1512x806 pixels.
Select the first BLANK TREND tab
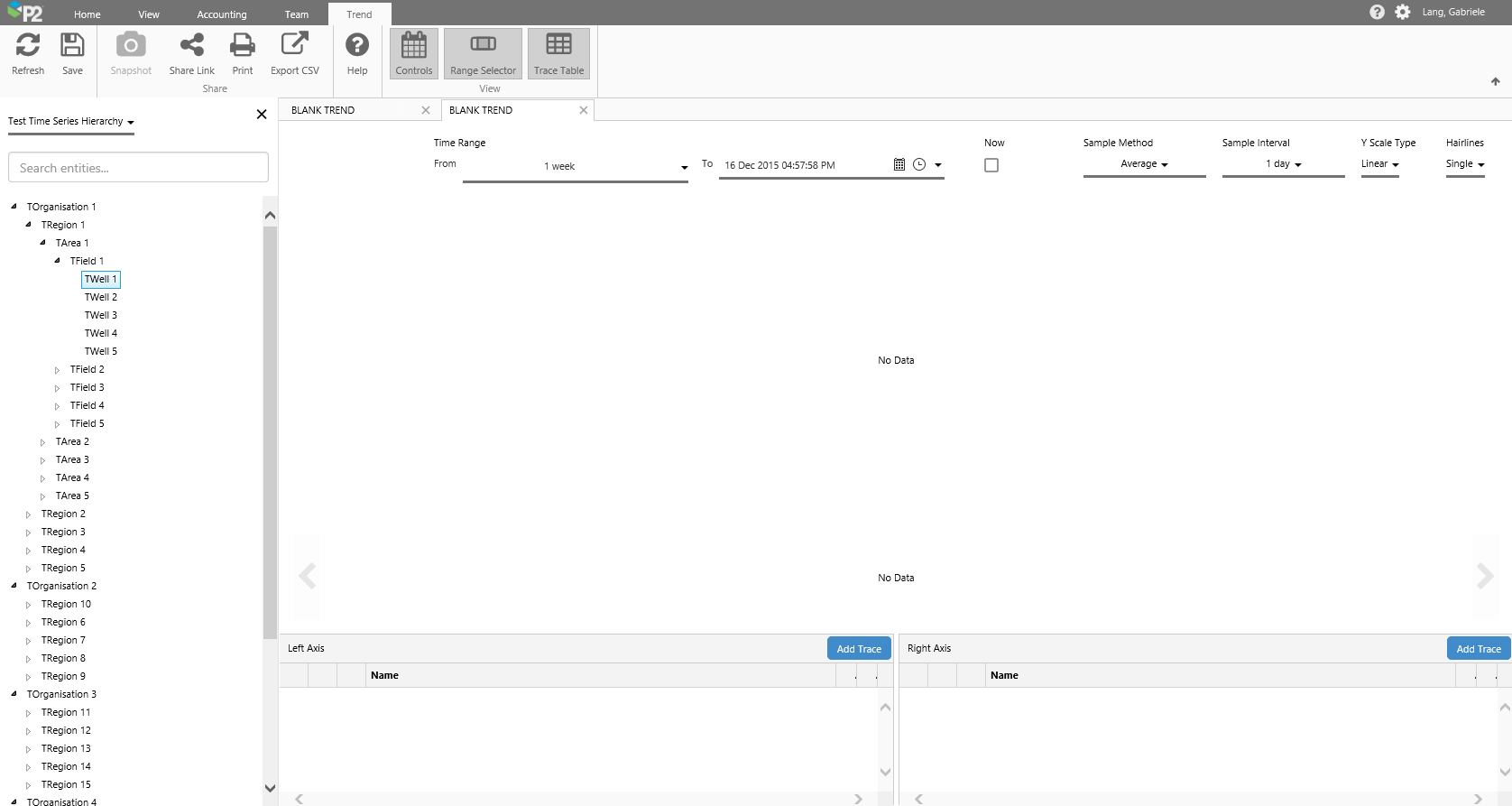[x=350, y=110]
